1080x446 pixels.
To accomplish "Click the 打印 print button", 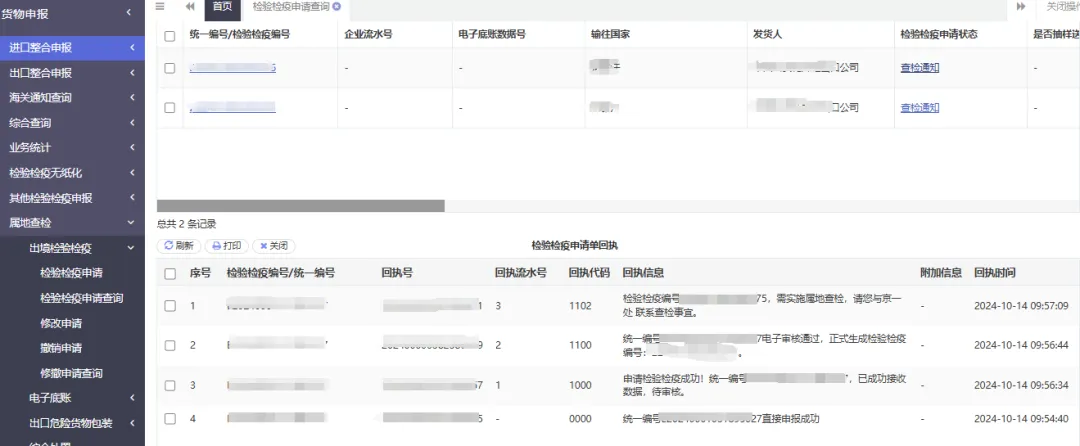I will pos(227,246).
